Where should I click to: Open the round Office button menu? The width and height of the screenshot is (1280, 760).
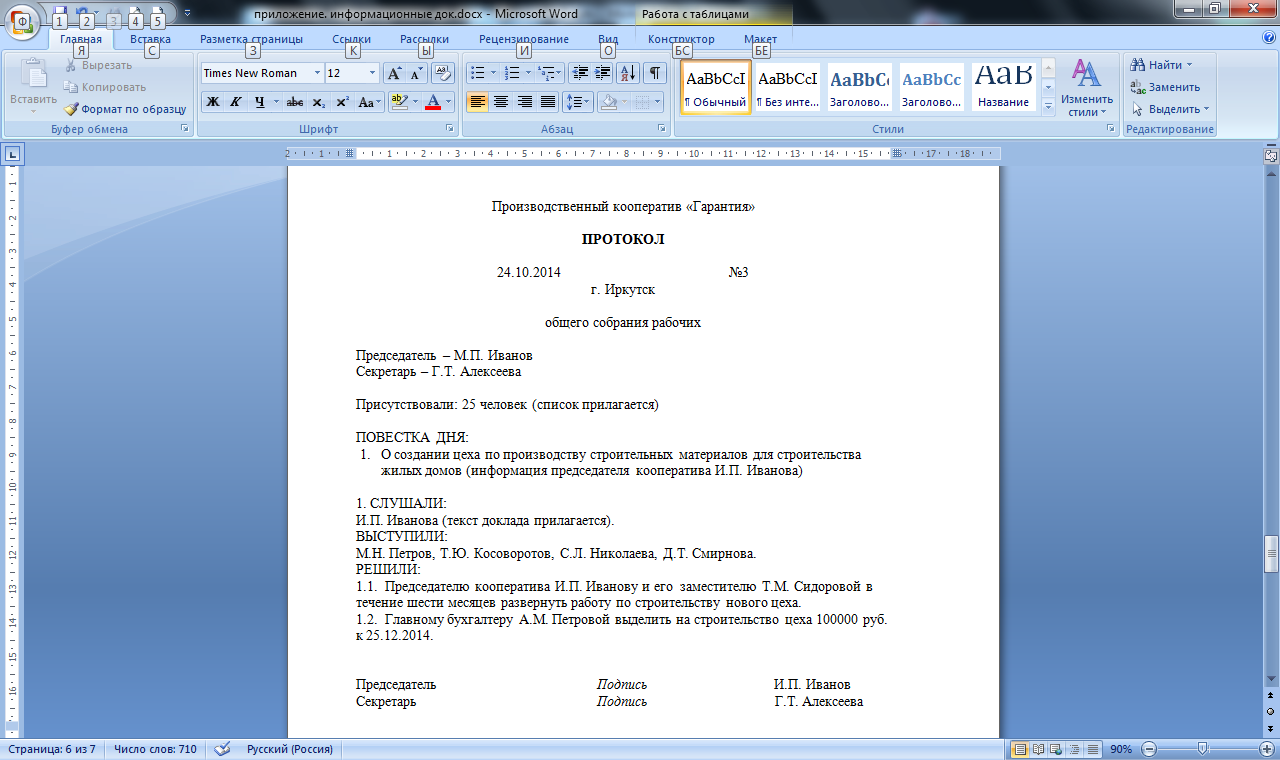pyautogui.click(x=21, y=21)
